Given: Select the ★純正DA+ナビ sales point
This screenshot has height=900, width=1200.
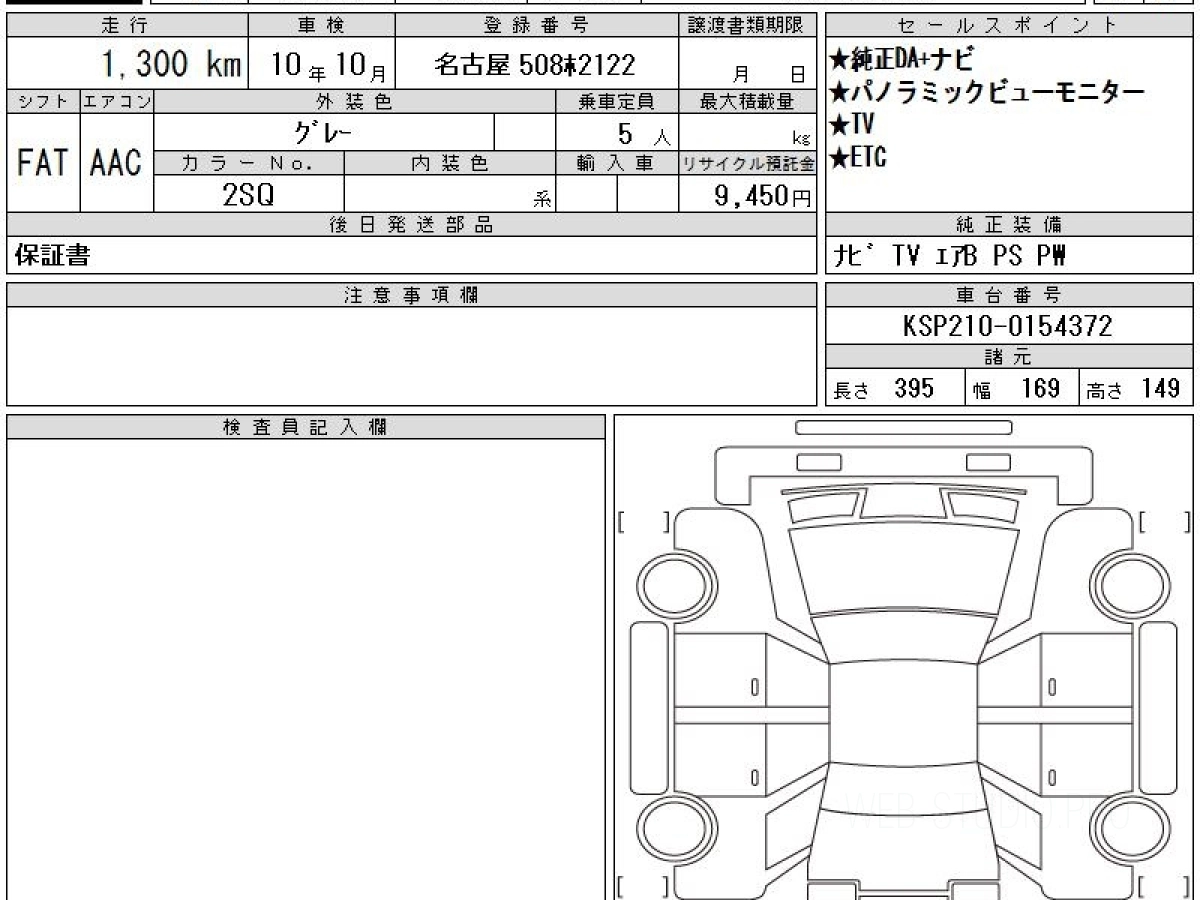Looking at the screenshot, I should tap(900, 58).
